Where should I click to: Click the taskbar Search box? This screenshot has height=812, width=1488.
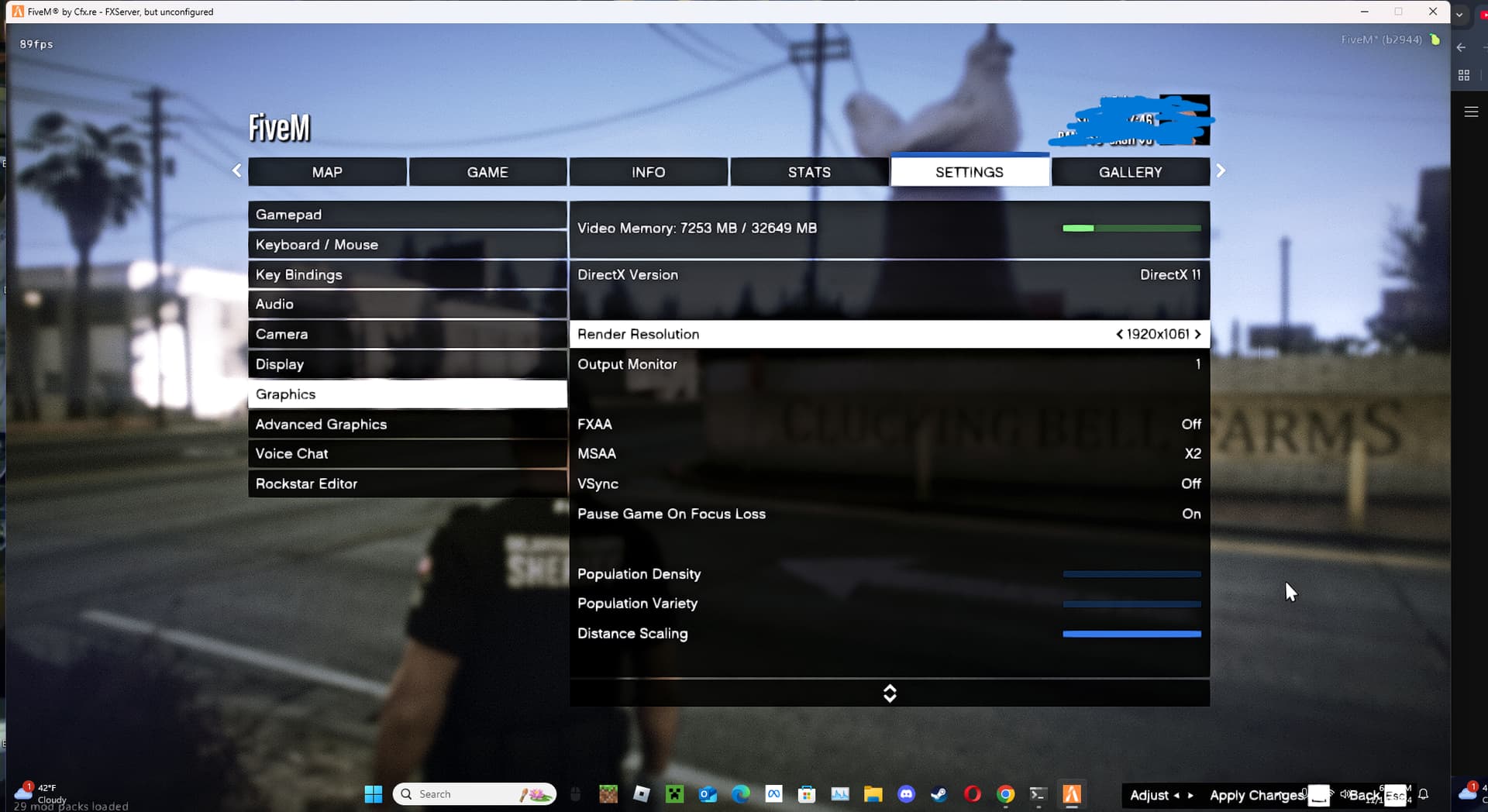tap(474, 794)
